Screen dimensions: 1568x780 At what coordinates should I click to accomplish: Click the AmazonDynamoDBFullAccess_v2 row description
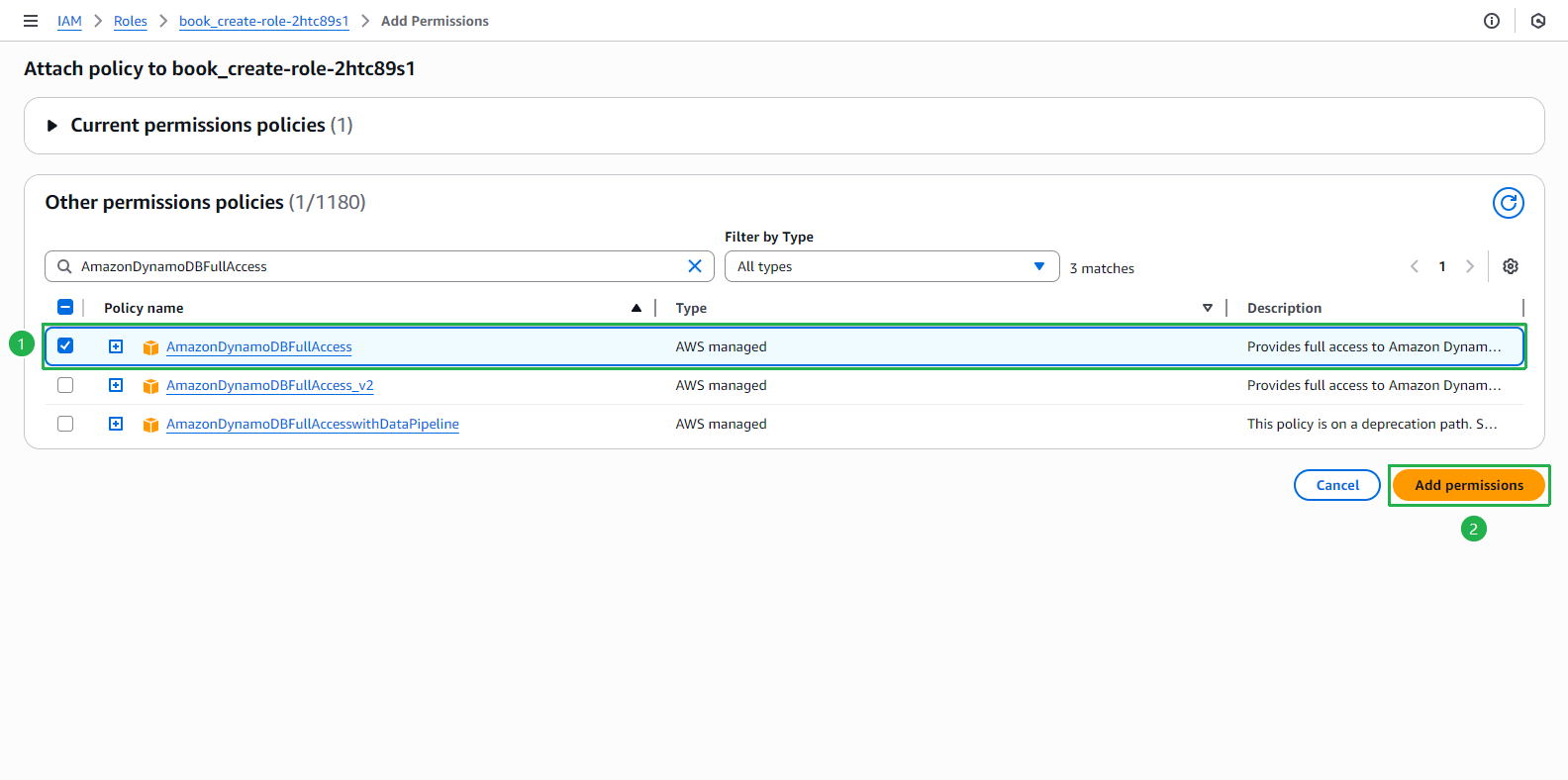pos(1374,385)
